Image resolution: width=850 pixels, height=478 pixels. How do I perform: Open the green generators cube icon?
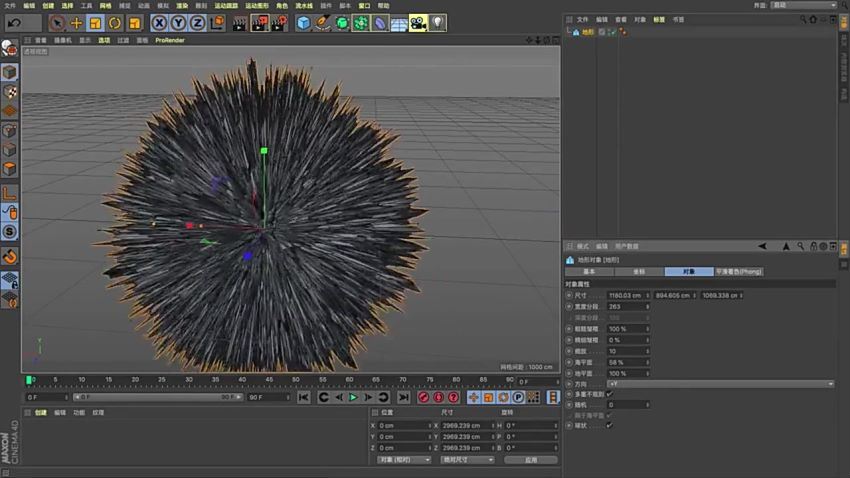pos(342,23)
